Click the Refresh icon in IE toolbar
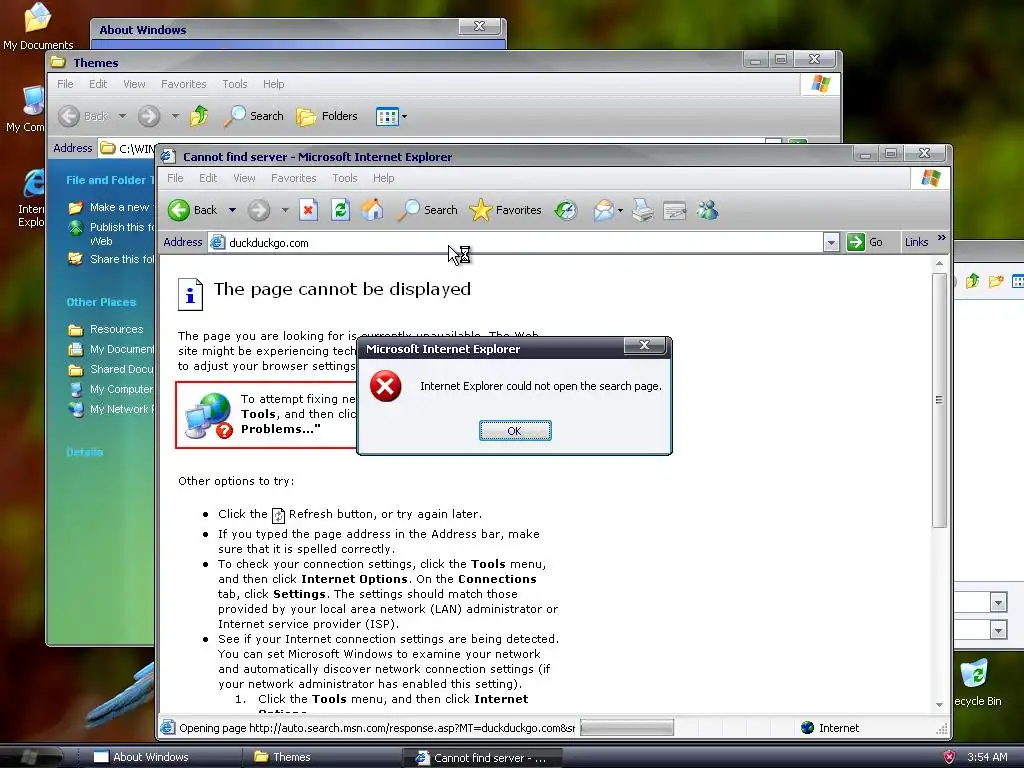1024x768 pixels. coord(340,210)
